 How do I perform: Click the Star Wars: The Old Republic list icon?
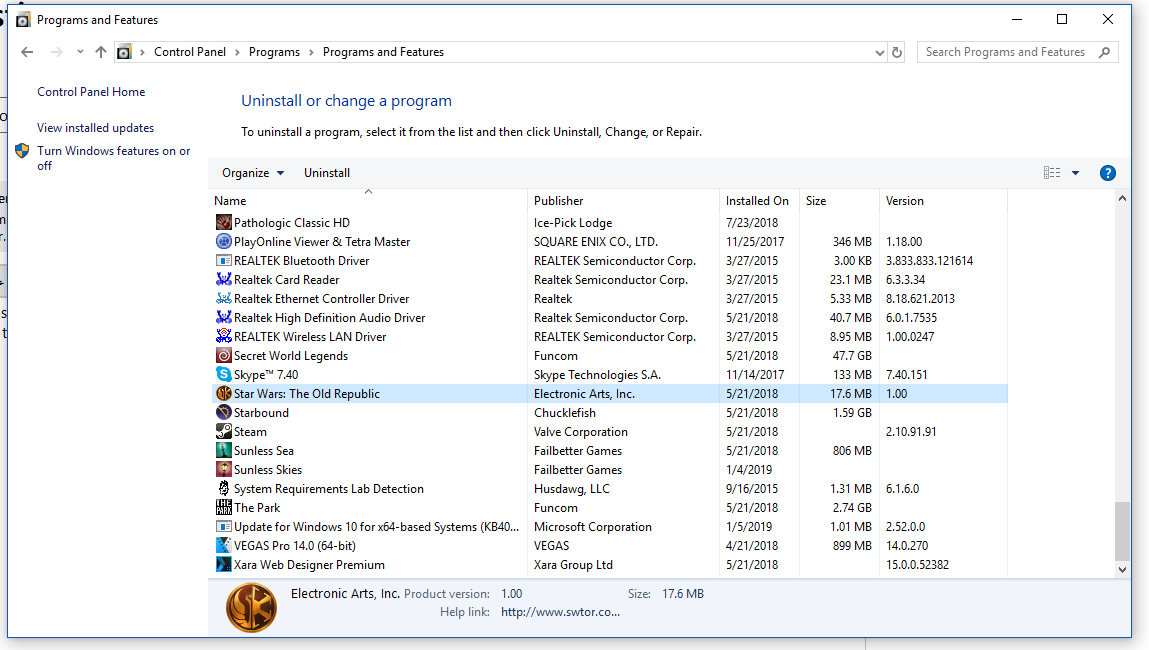(x=223, y=394)
